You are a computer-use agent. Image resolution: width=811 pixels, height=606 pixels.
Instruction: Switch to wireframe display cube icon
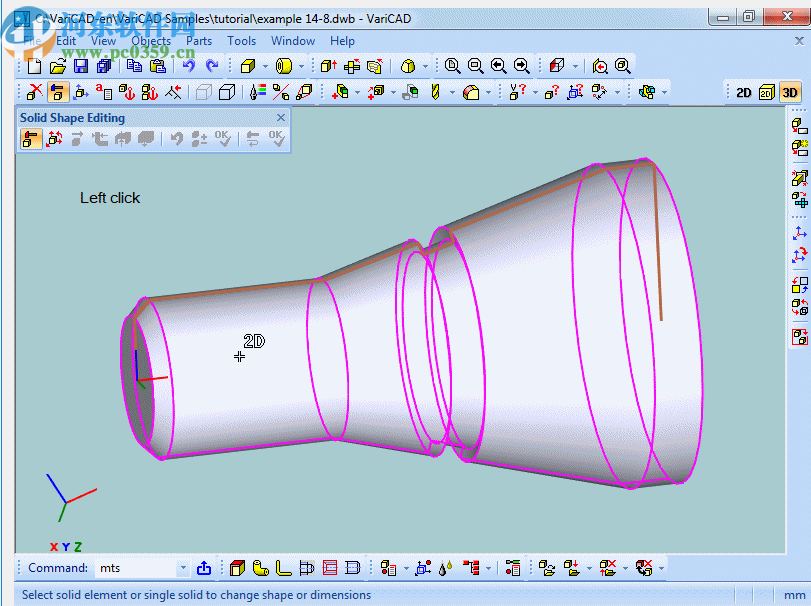pyautogui.click(x=204, y=92)
